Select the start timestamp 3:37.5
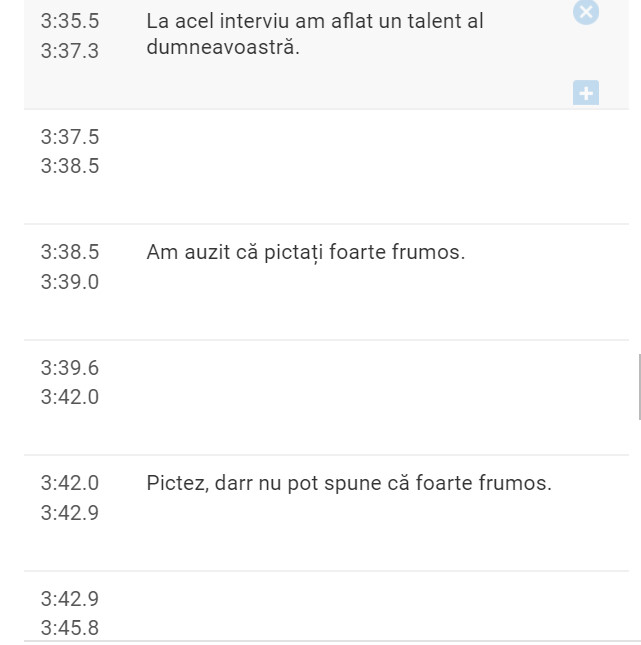This screenshot has width=641, height=645. (70, 137)
